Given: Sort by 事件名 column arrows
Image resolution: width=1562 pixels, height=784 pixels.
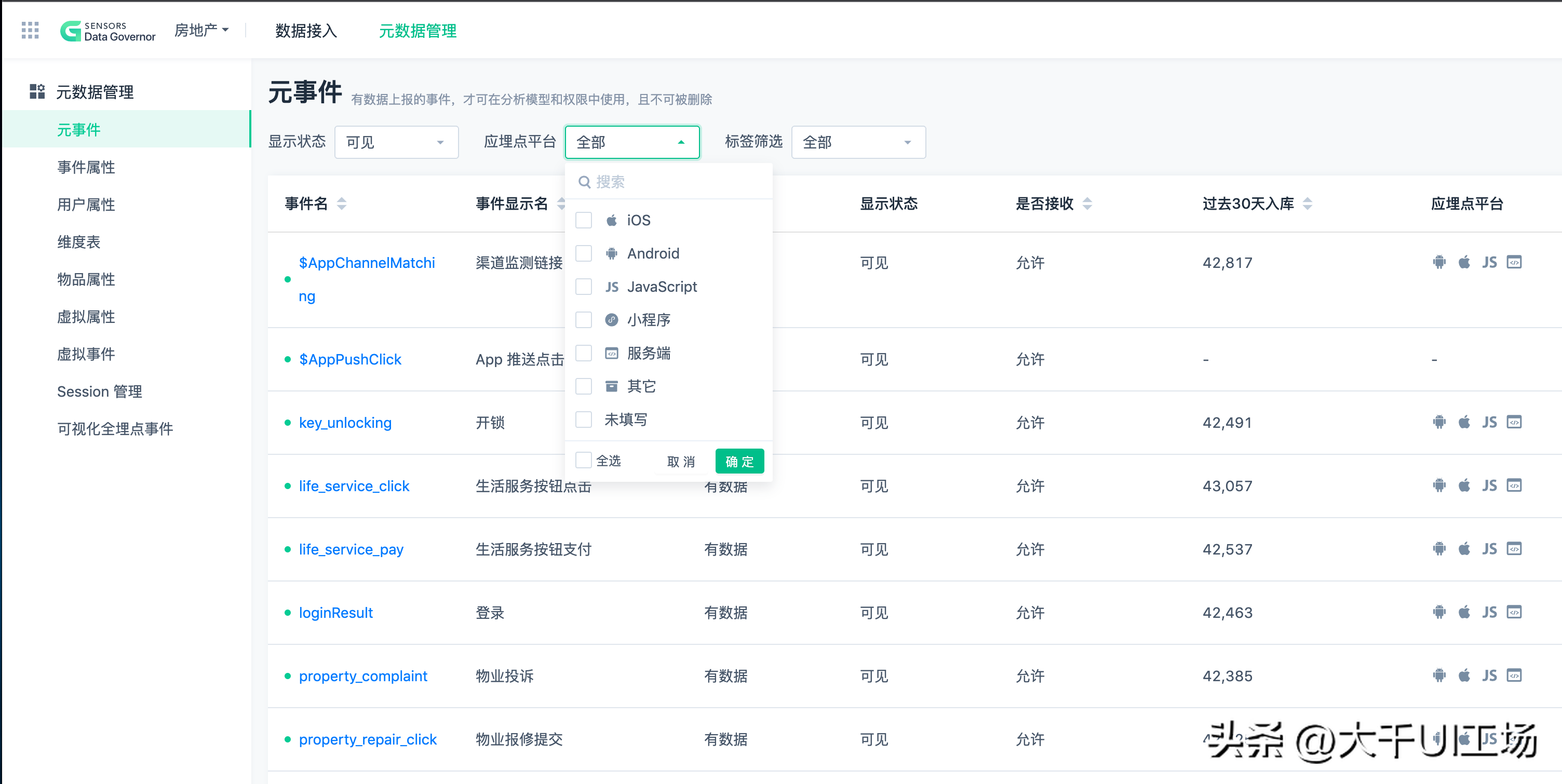Looking at the screenshot, I should coord(341,204).
